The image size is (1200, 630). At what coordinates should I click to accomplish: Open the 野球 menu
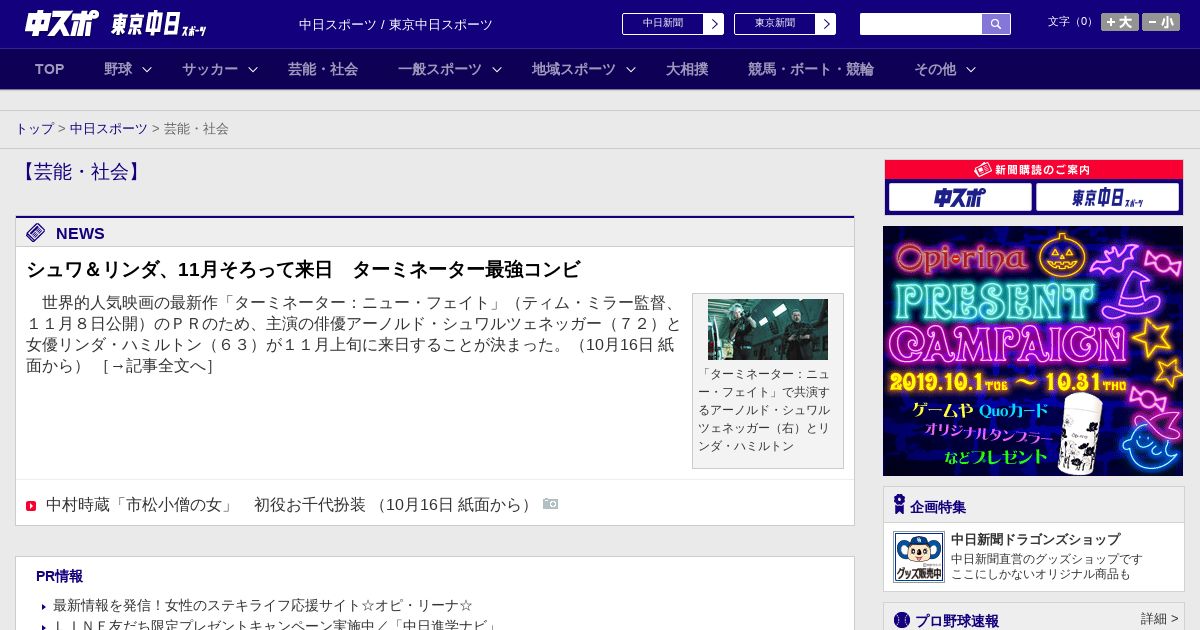(118, 69)
